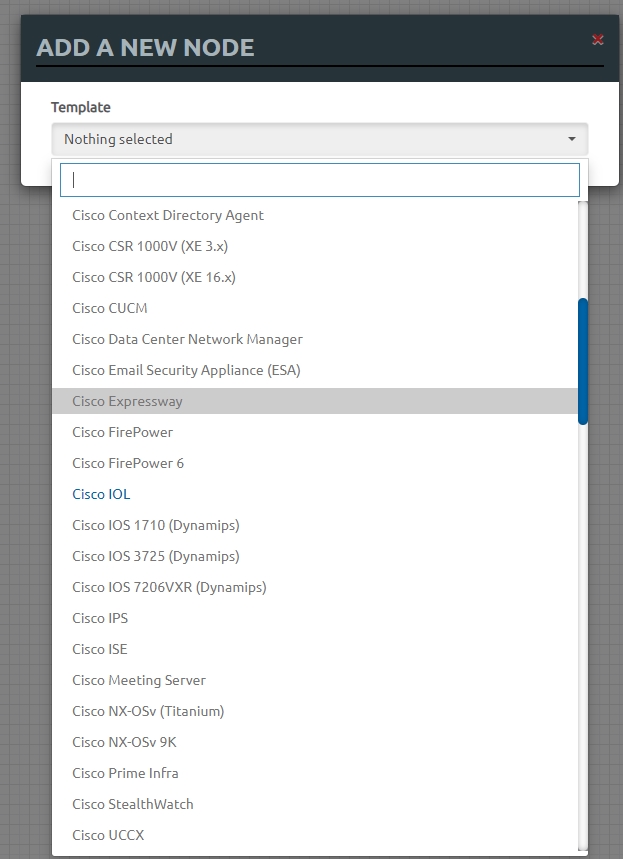Select the Cisco IPS template

(315, 618)
